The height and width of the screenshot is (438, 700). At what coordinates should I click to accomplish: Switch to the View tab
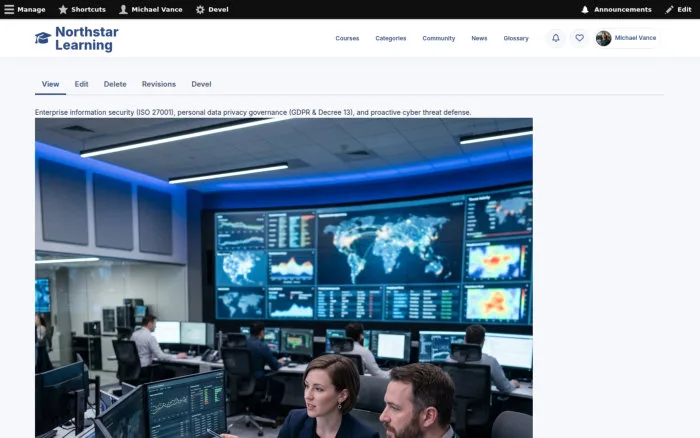pyautogui.click(x=50, y=84)
